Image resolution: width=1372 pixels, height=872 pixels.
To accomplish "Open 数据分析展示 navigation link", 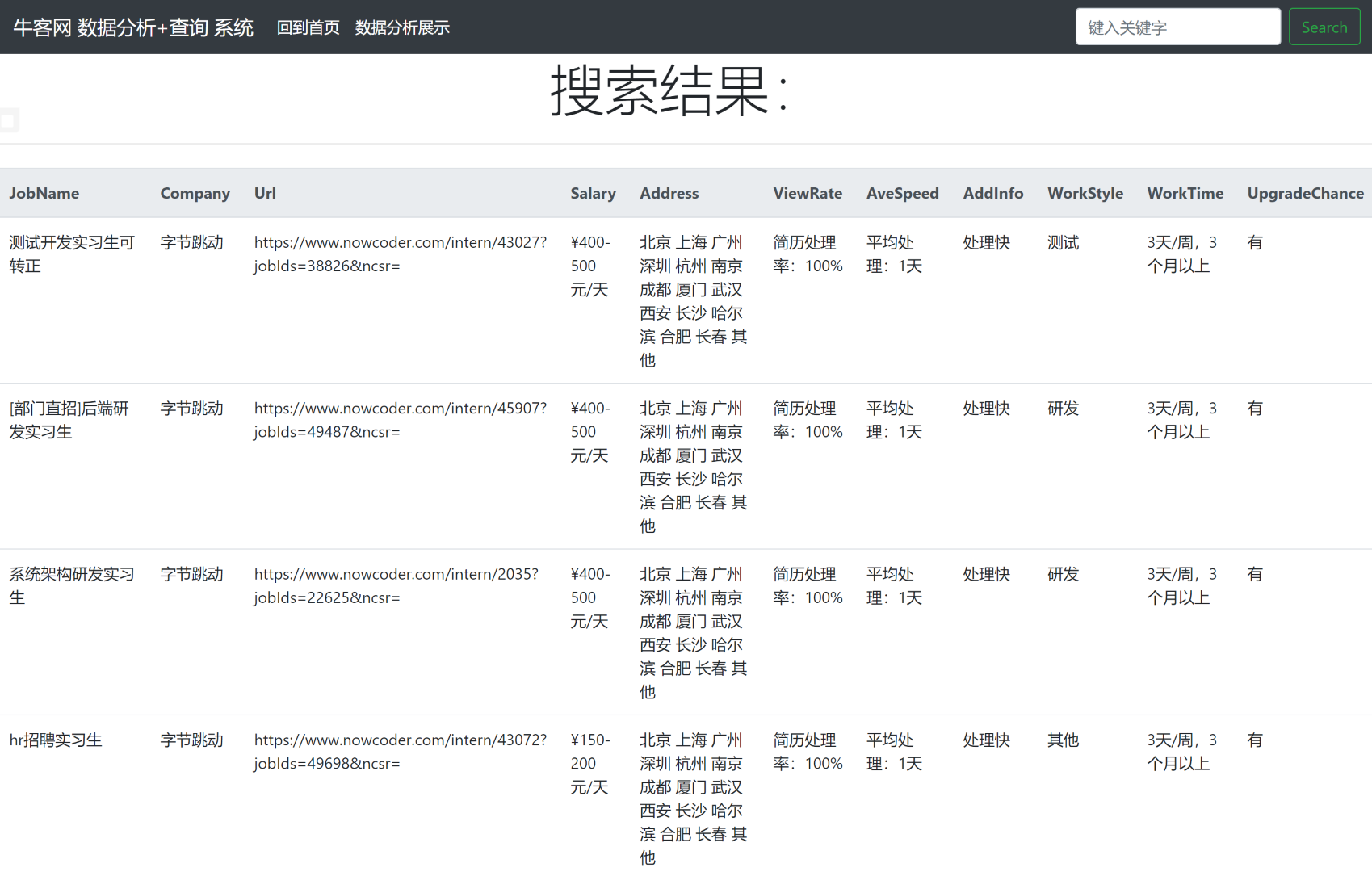I will (x=401, y=27).
